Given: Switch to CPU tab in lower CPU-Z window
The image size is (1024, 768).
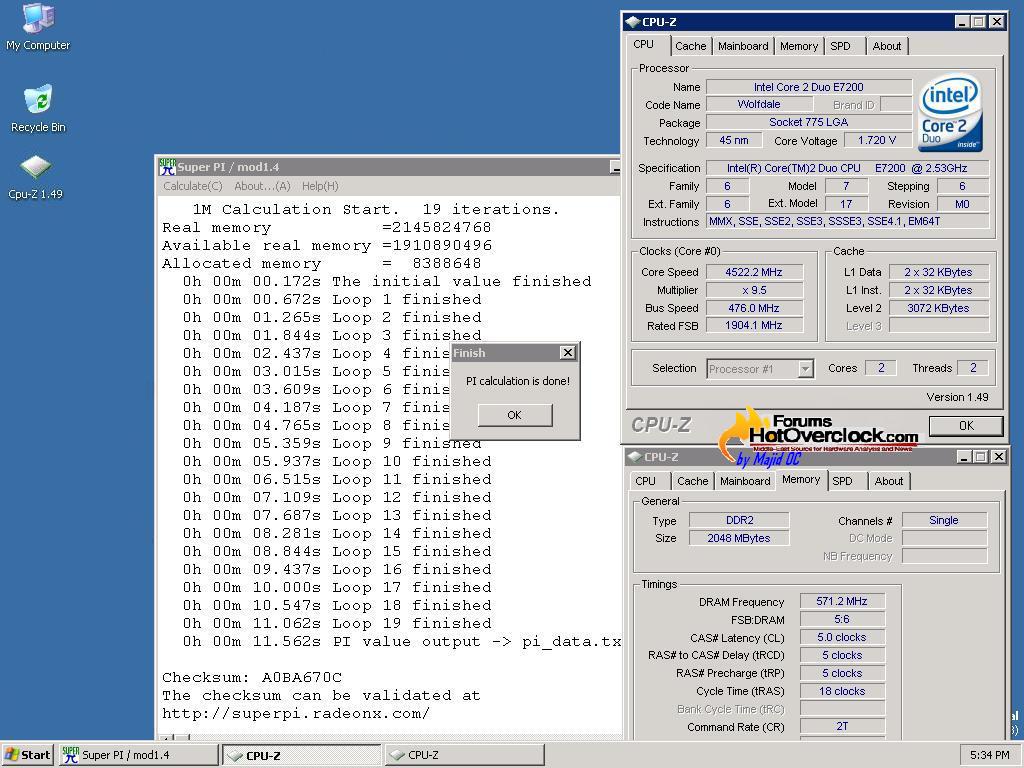Looking at the screenshot, I should tap(646, 481).
